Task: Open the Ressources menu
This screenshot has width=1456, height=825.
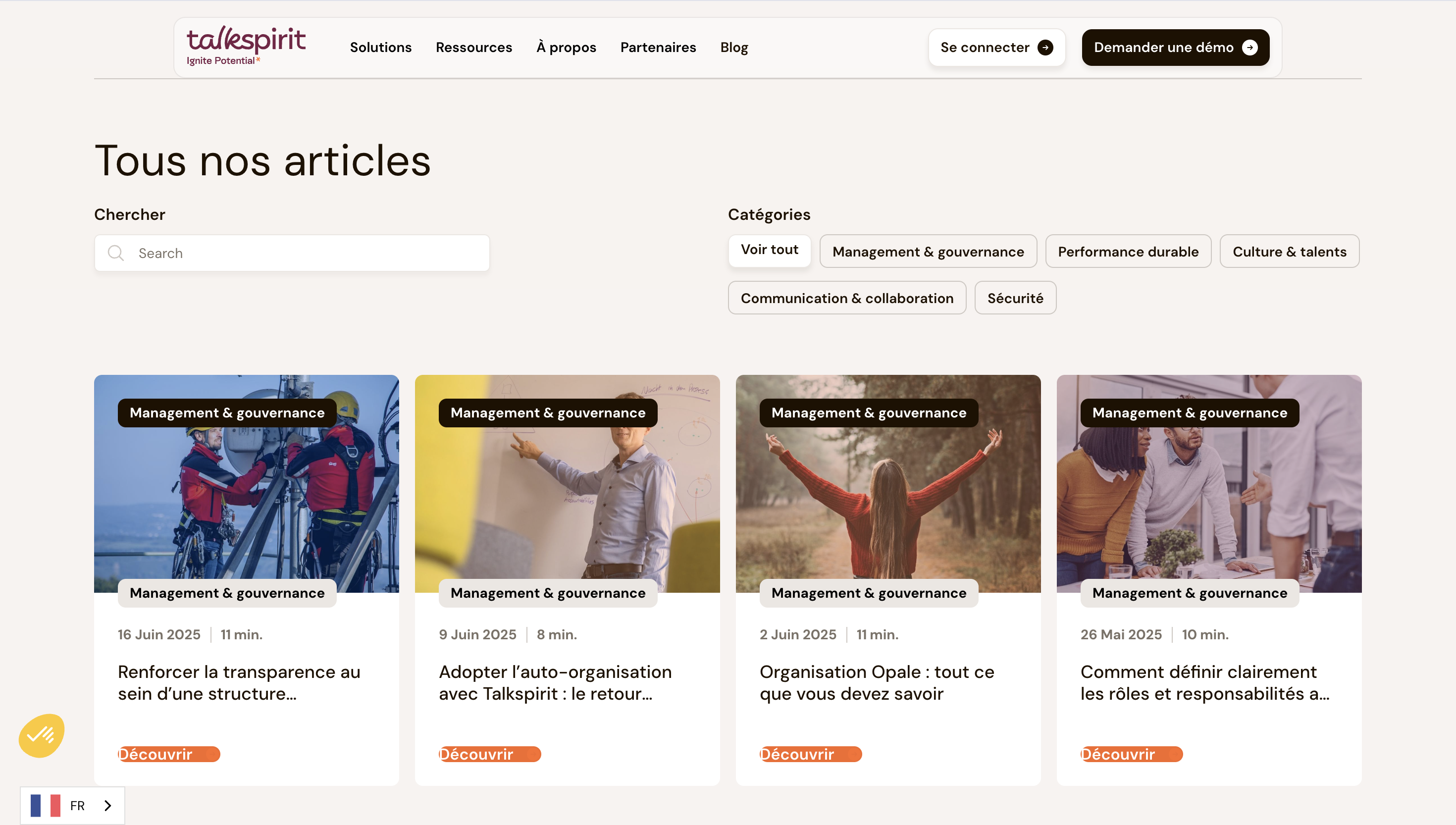Action: [473, 47]
